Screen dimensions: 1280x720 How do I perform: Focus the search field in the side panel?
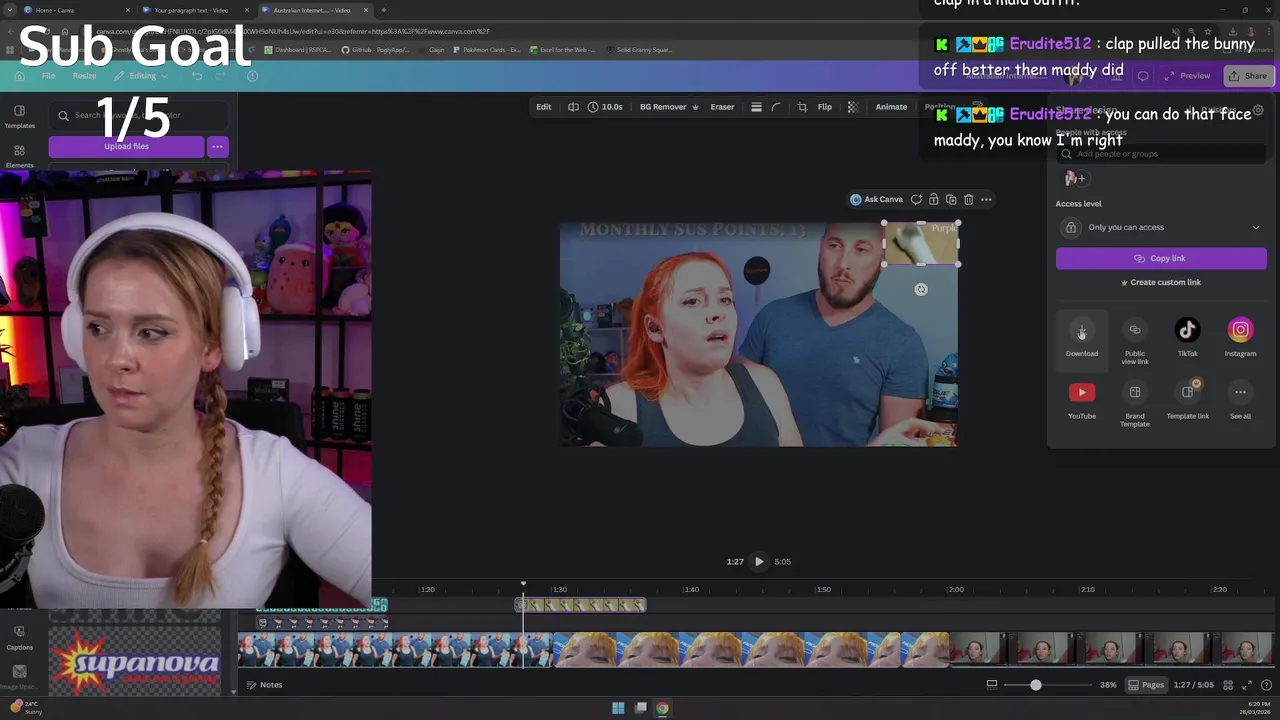(137, 116)
